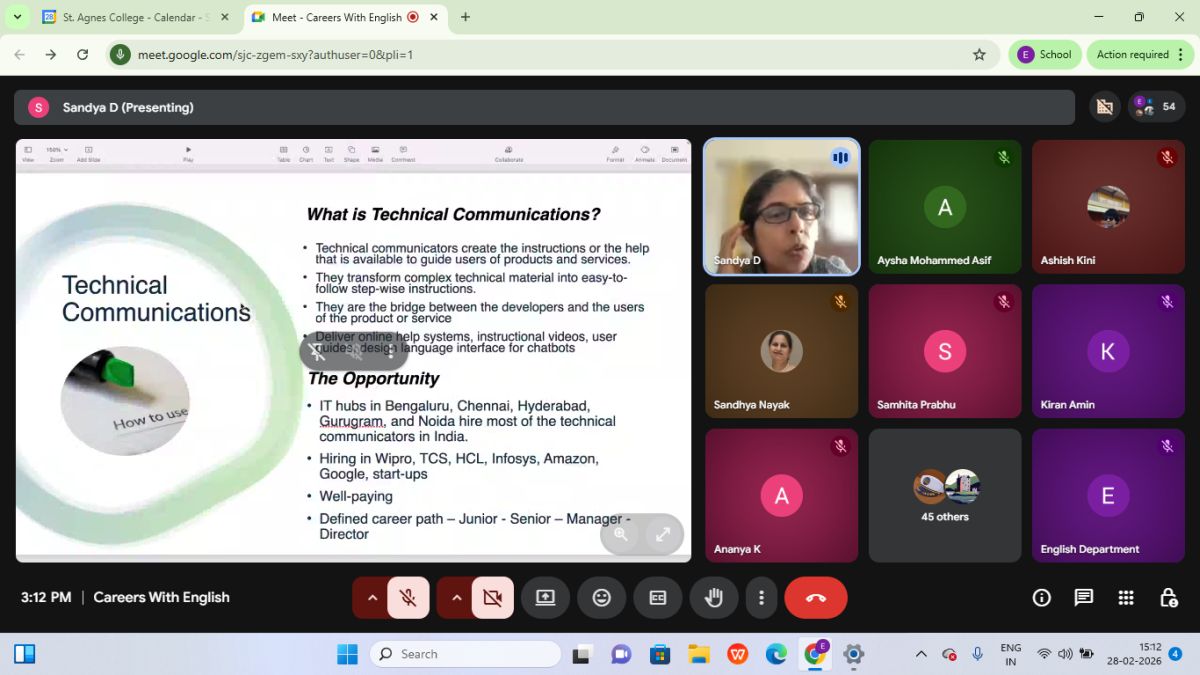Viewport: 1200px width, 675px height.
Task: Zoom into the presentation with magnifier icon
Action: pos(621,534)
